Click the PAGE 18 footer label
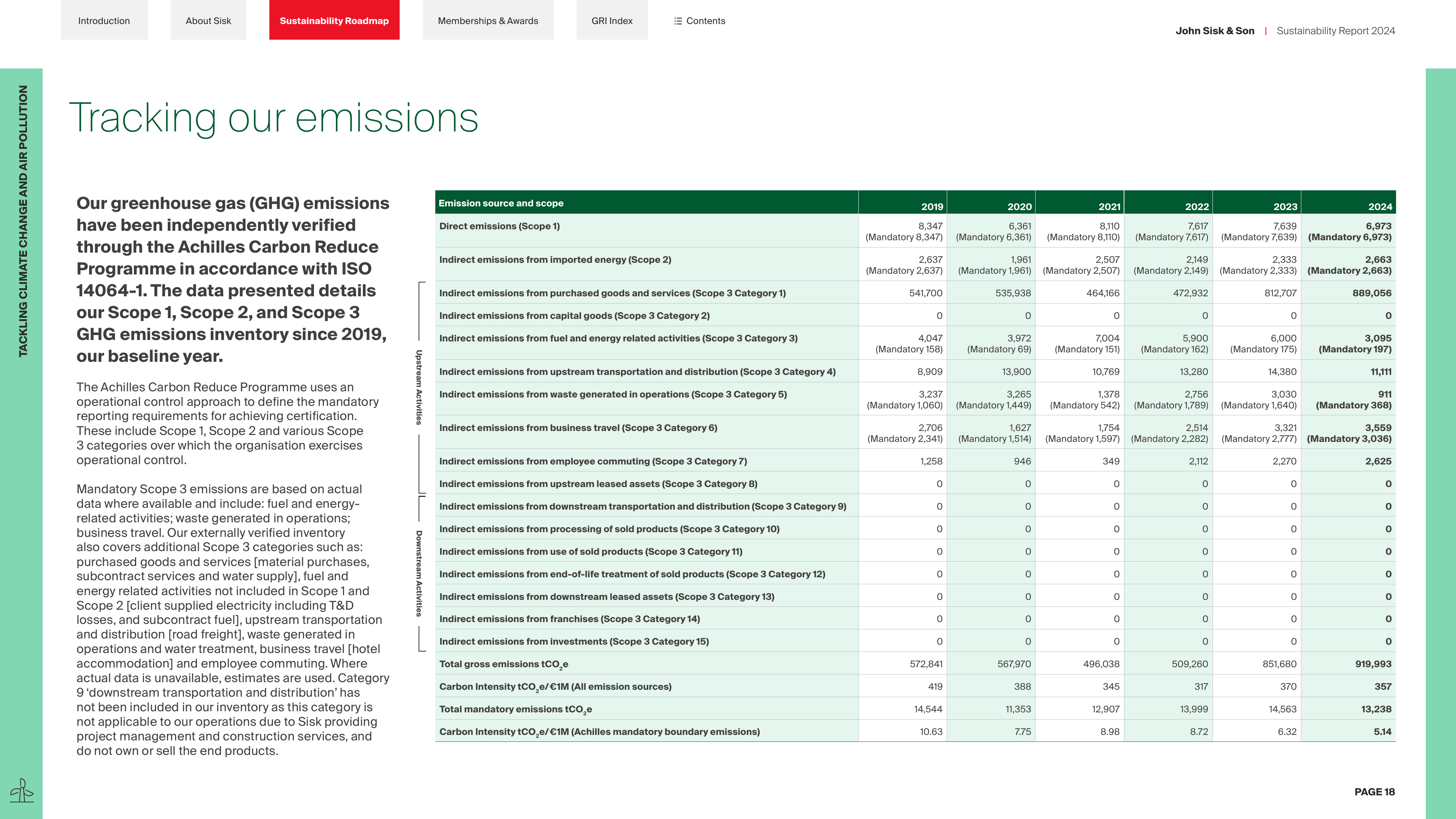1456x819 pixels. [1374, 791]
